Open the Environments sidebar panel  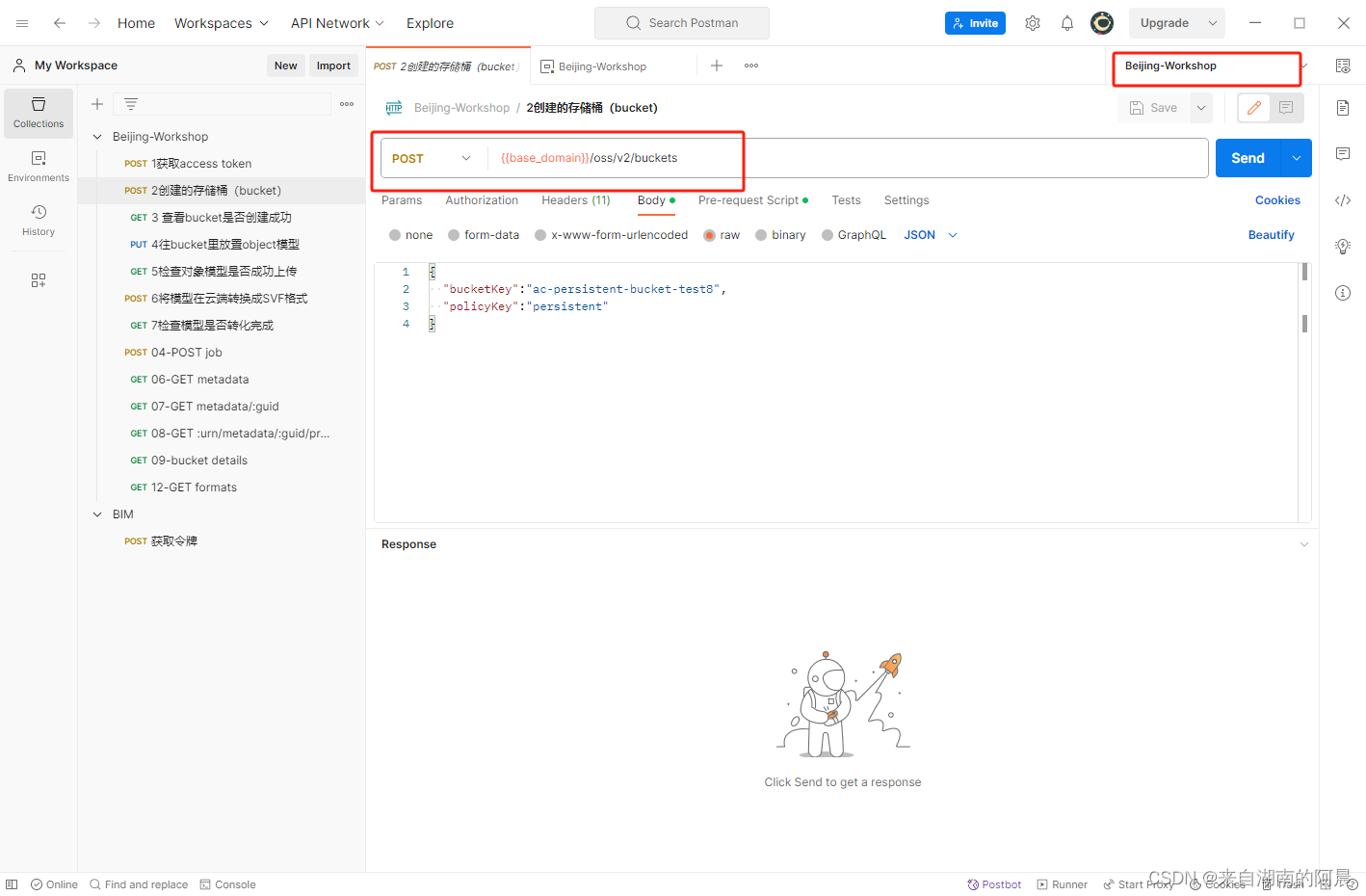pyautogui.click(x=38, y=166)
